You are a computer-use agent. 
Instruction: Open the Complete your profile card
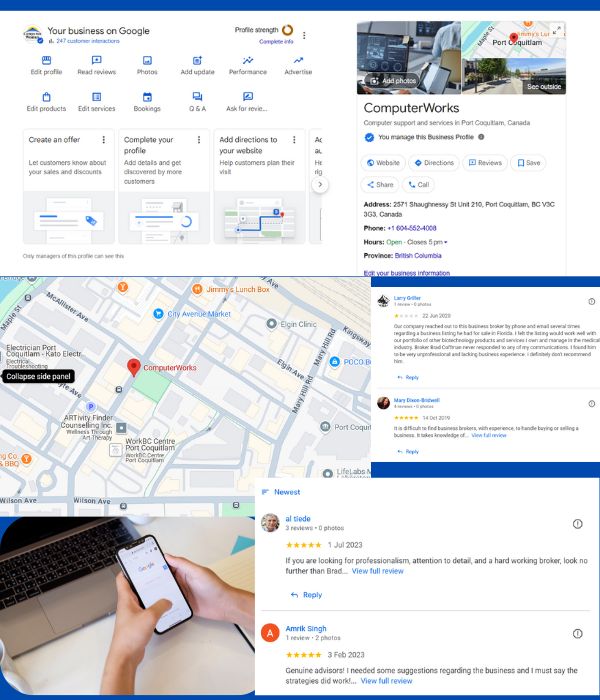(x=164, y=186)
